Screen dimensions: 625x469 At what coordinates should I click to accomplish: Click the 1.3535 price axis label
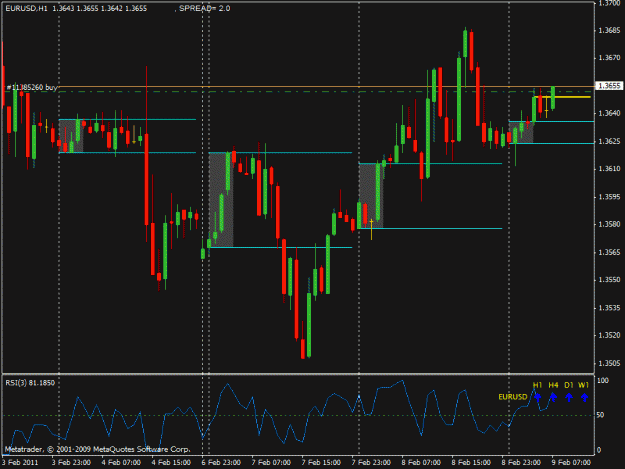(x=609, y=308)
